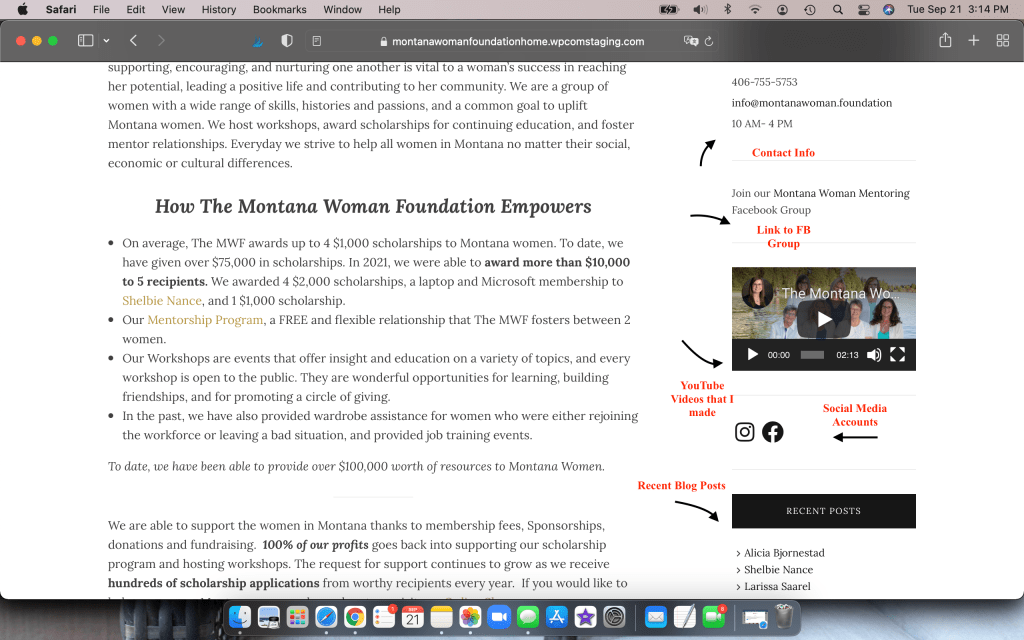Toggle the Safari sidebar button
The height and width of the screenshot is (640, 1024).
coord(85,41)
